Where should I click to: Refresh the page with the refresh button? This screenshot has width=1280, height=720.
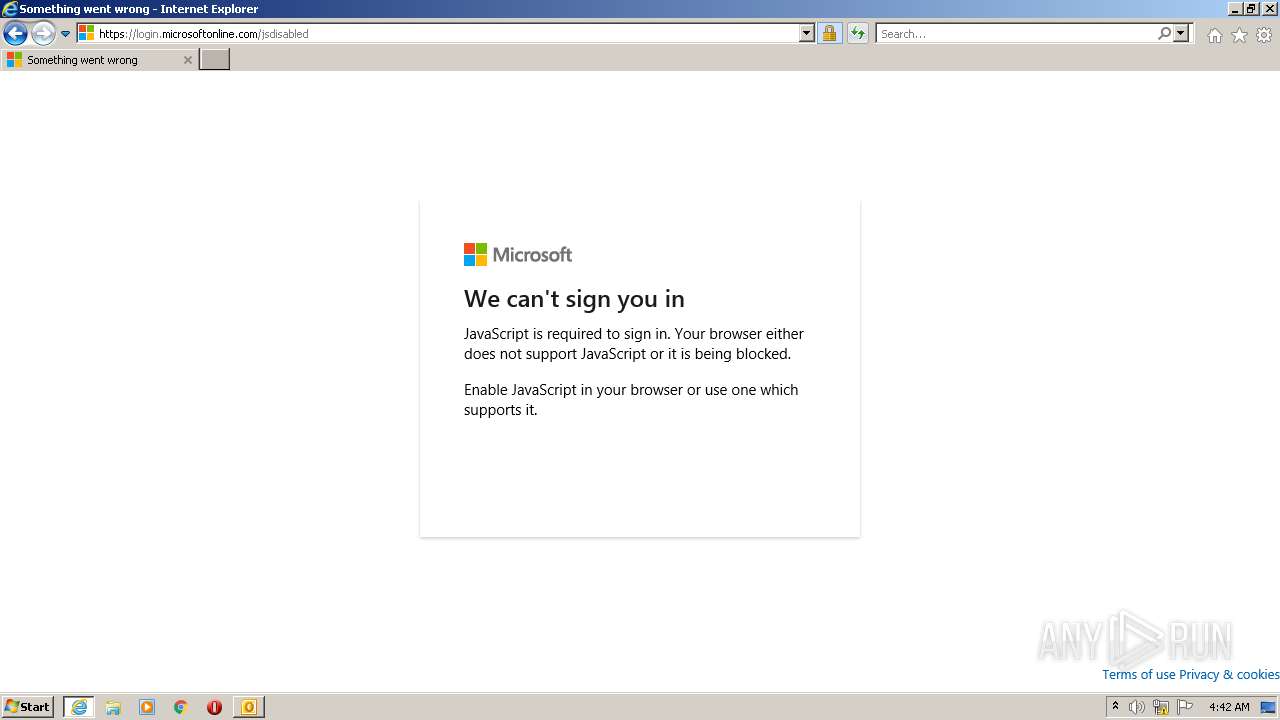point(858,33)
